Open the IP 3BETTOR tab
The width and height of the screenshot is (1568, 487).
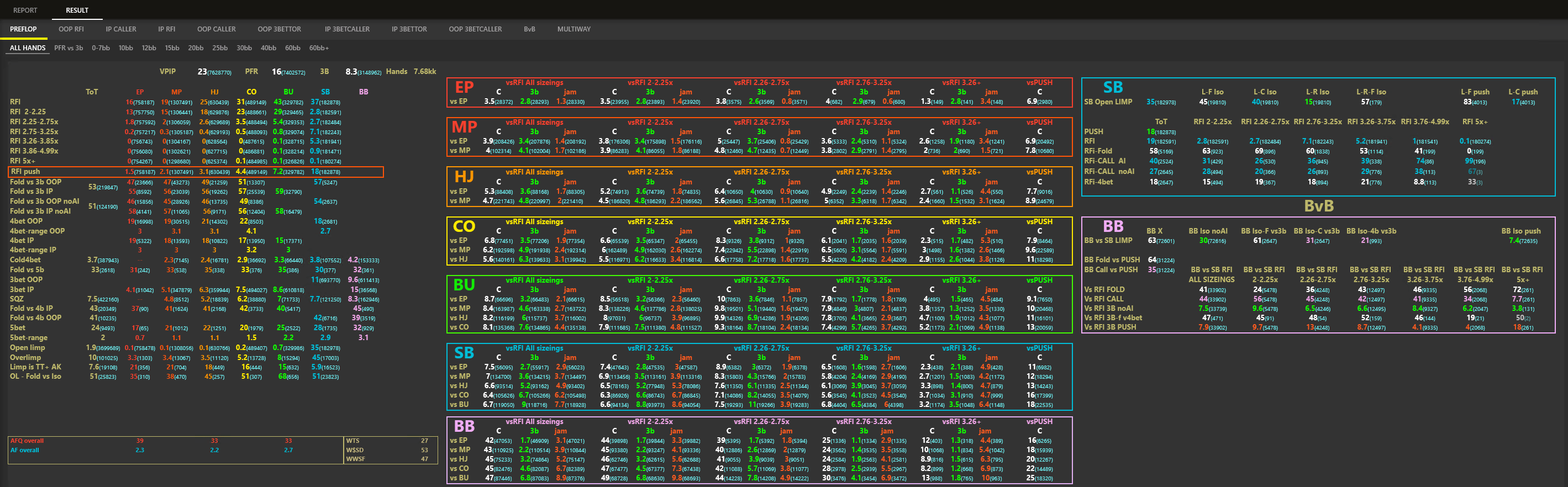click(409, 29)
